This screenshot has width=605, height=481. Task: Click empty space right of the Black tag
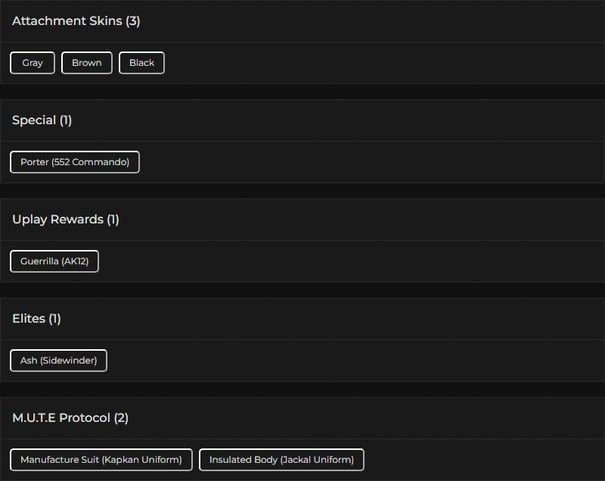[x=380, y=63]
